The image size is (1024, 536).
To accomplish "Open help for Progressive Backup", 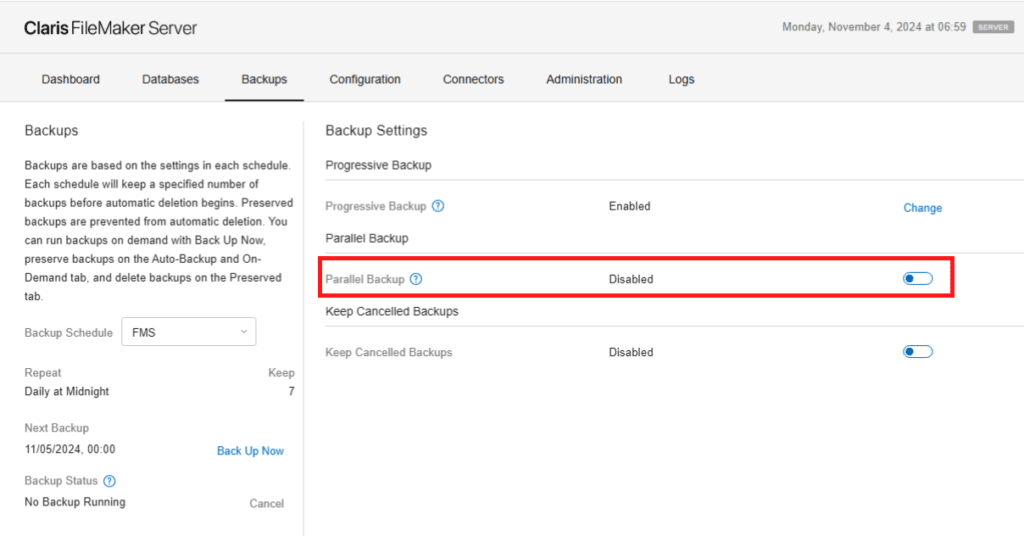I will (438, 206).
